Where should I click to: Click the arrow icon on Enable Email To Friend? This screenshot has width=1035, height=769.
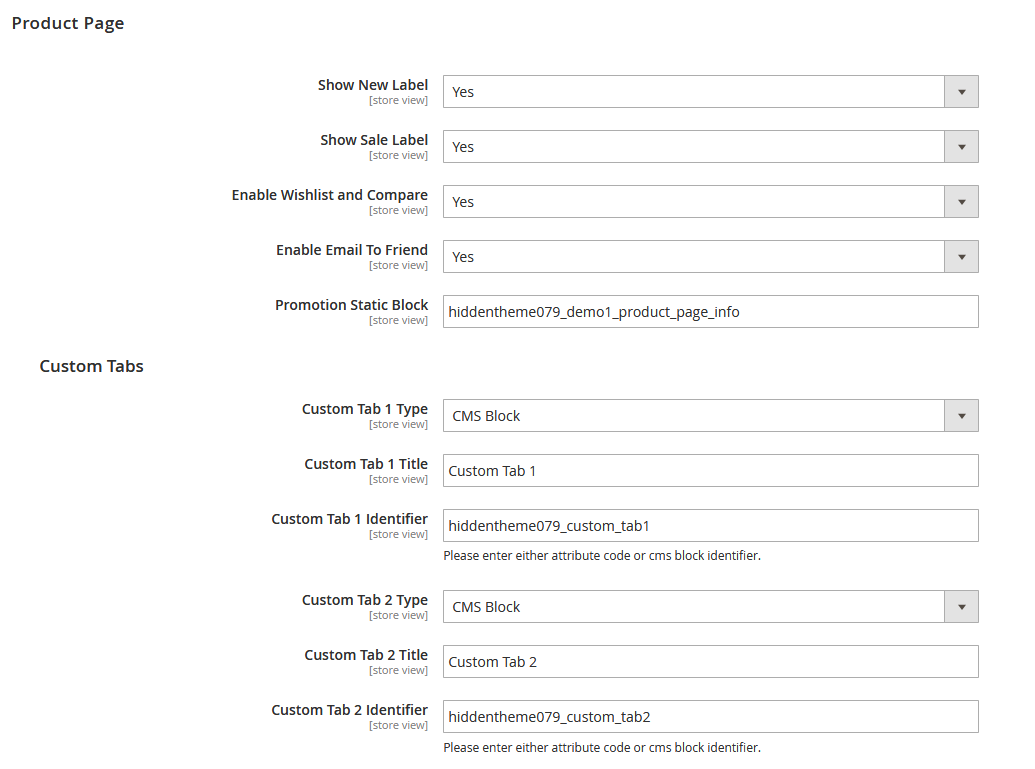961,256
